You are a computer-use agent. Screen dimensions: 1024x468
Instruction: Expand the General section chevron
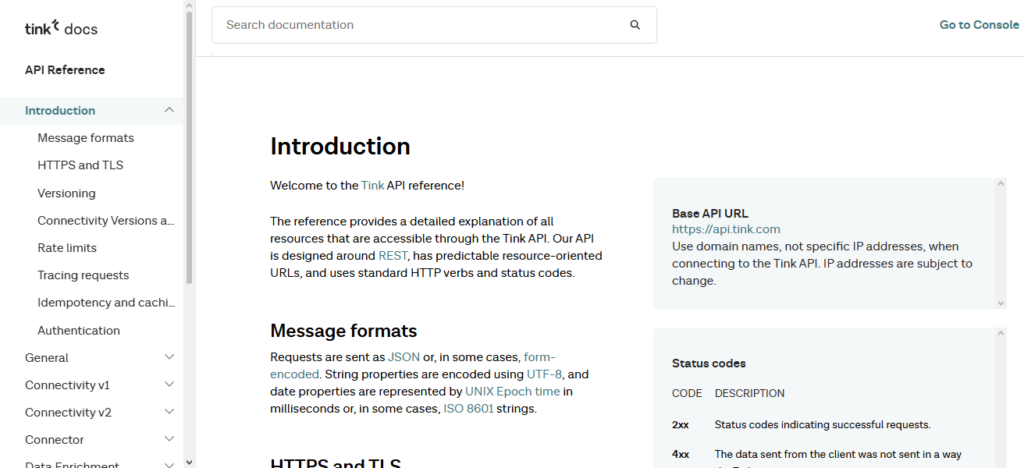coord(169,357)
